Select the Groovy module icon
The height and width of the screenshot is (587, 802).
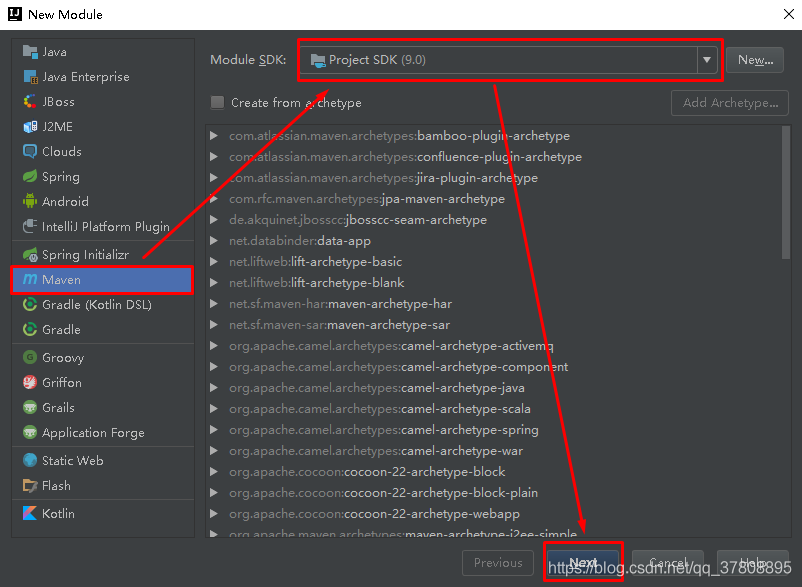[x=30, y=358]
